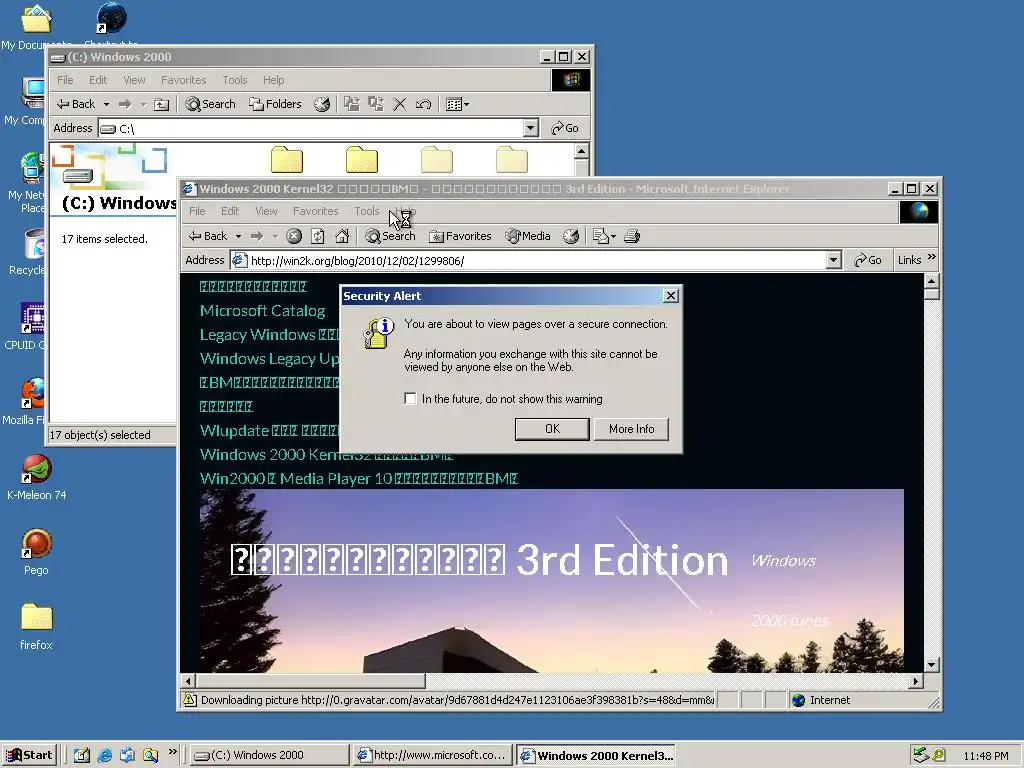This screenshot has width=1024, height=768.
Task: Click right arrow of Internet Explorer horizontal scrollbar
Action: [x=916, y=681]
